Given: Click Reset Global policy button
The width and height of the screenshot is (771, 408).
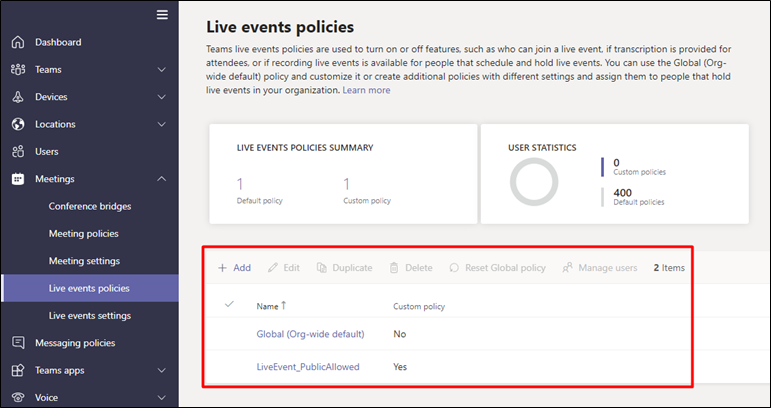Looking at the screenshot, I should pos(498,268).
